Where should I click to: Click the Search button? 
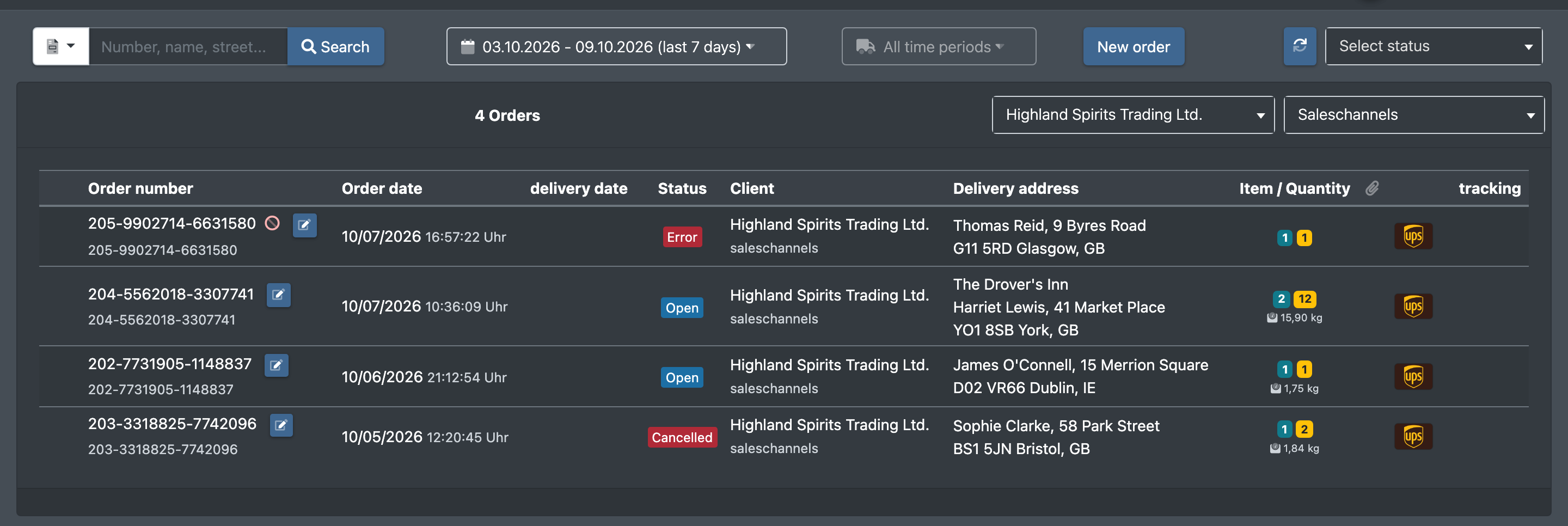[x=335, y=46]
